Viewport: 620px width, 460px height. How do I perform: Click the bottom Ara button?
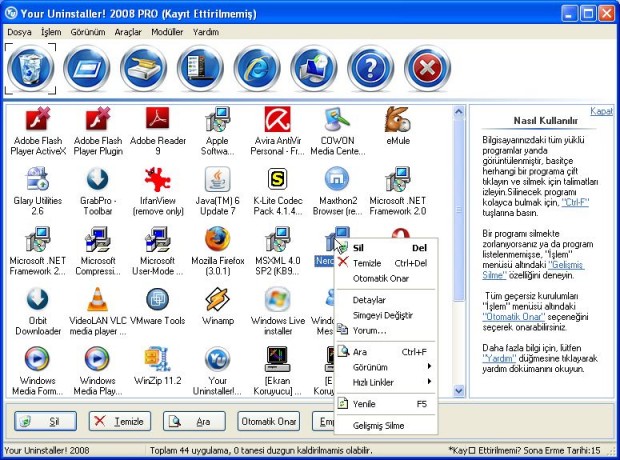click(194, 421)
